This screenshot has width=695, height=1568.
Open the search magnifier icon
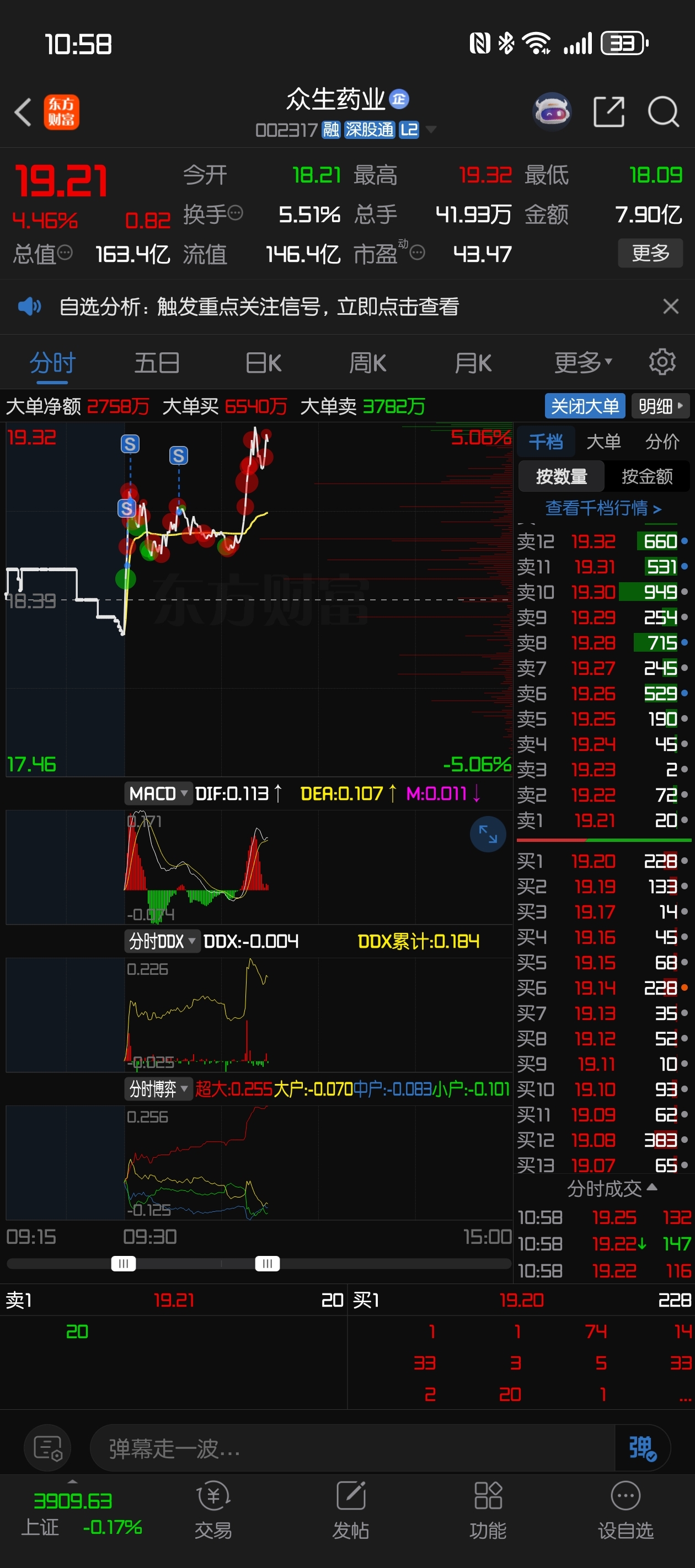pyautogui.click(x=664, y=112)
